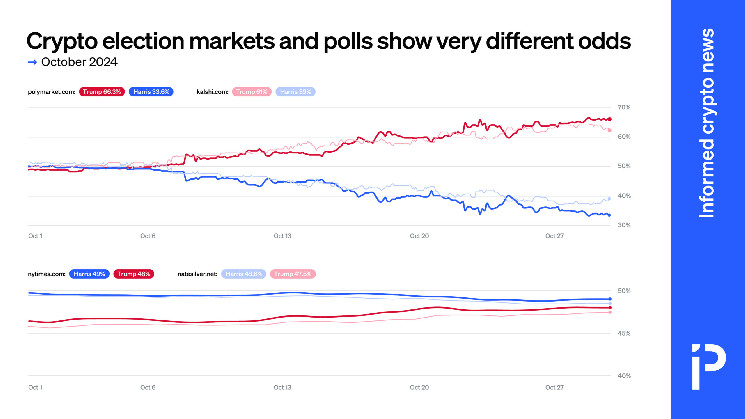
Task: Click the kalshi.com legend label
Action: (209, 91)
